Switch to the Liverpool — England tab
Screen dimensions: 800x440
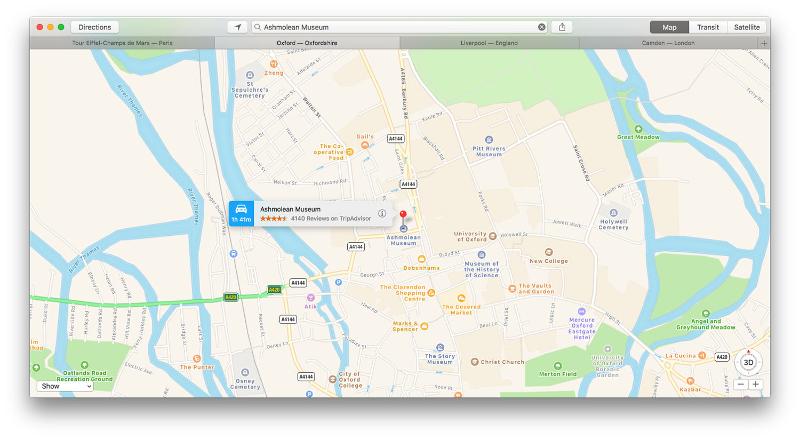[x=491, y=43]
